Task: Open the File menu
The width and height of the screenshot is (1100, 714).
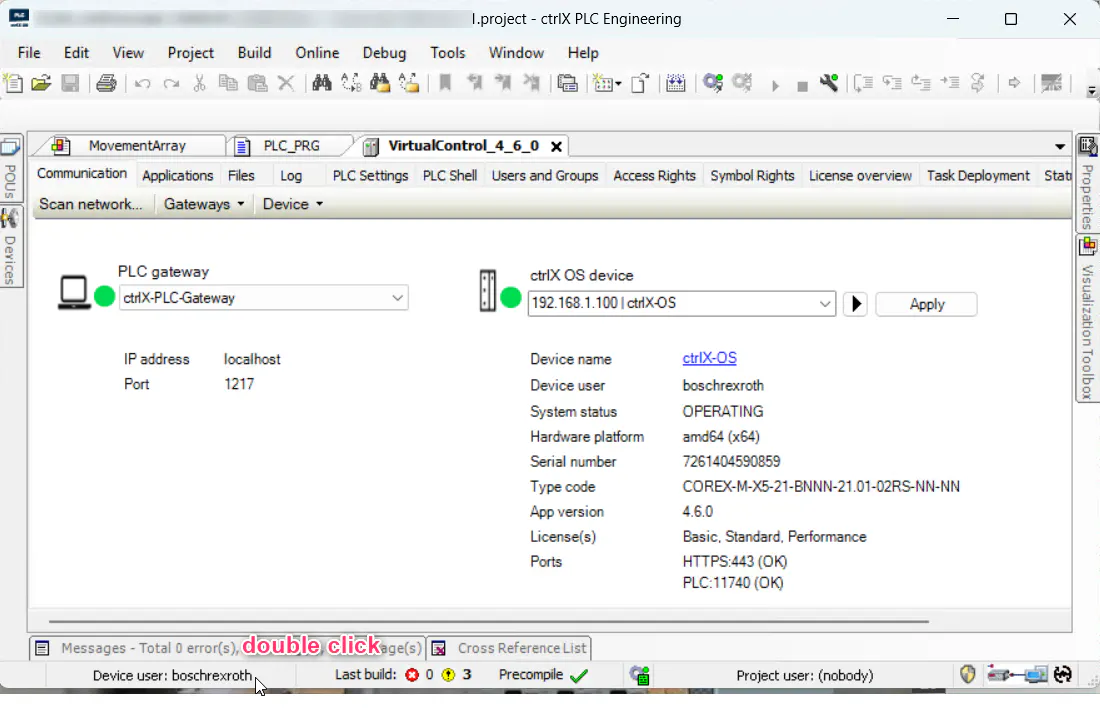Action: coord(29,53)
